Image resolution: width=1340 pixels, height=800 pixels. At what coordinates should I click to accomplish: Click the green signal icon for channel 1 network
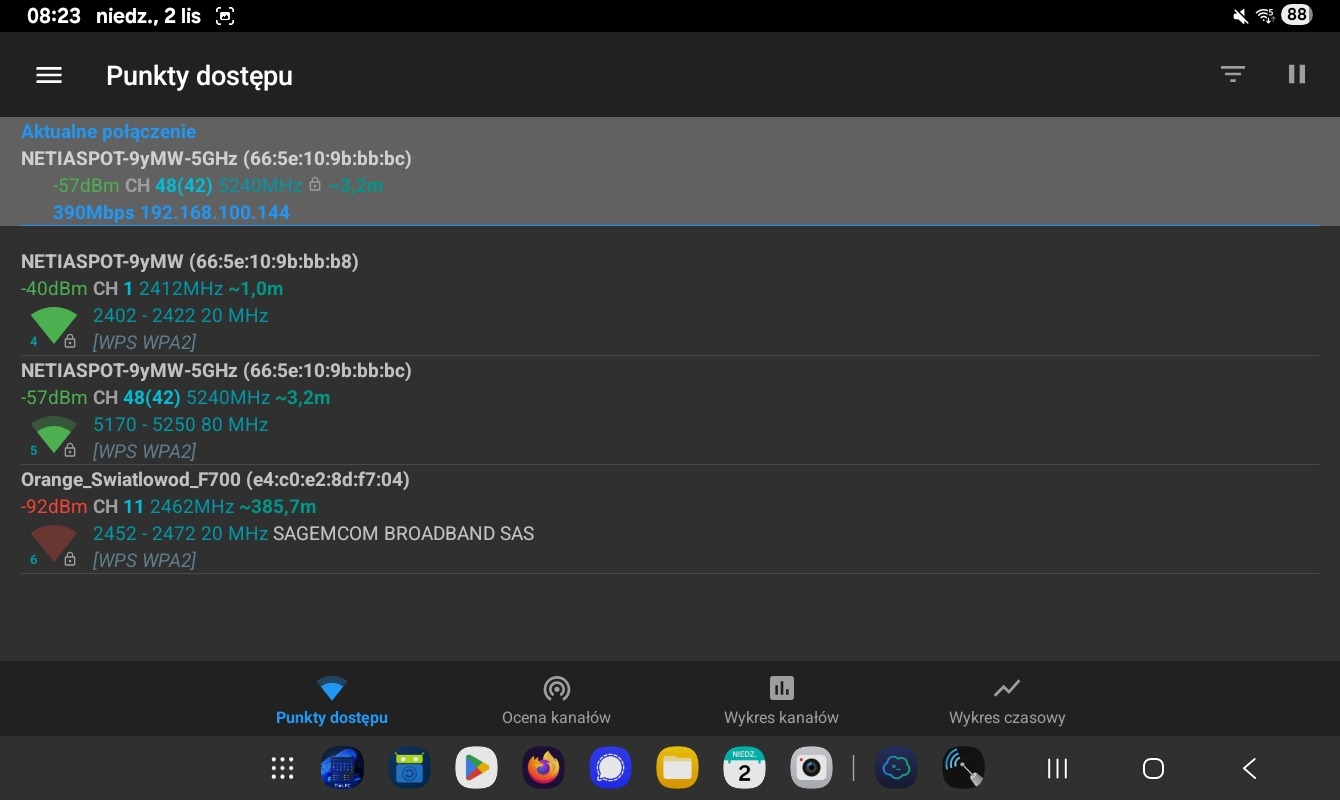(53, 326)
